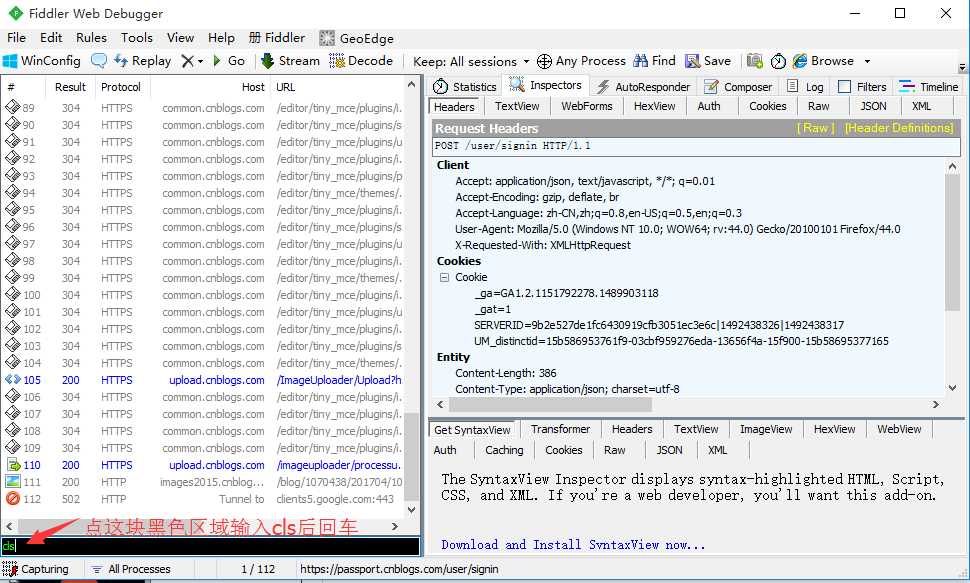The width and height of the screenshot is (970, 583).
Task: Open the Timeline tab
Action: coord(929,87)
